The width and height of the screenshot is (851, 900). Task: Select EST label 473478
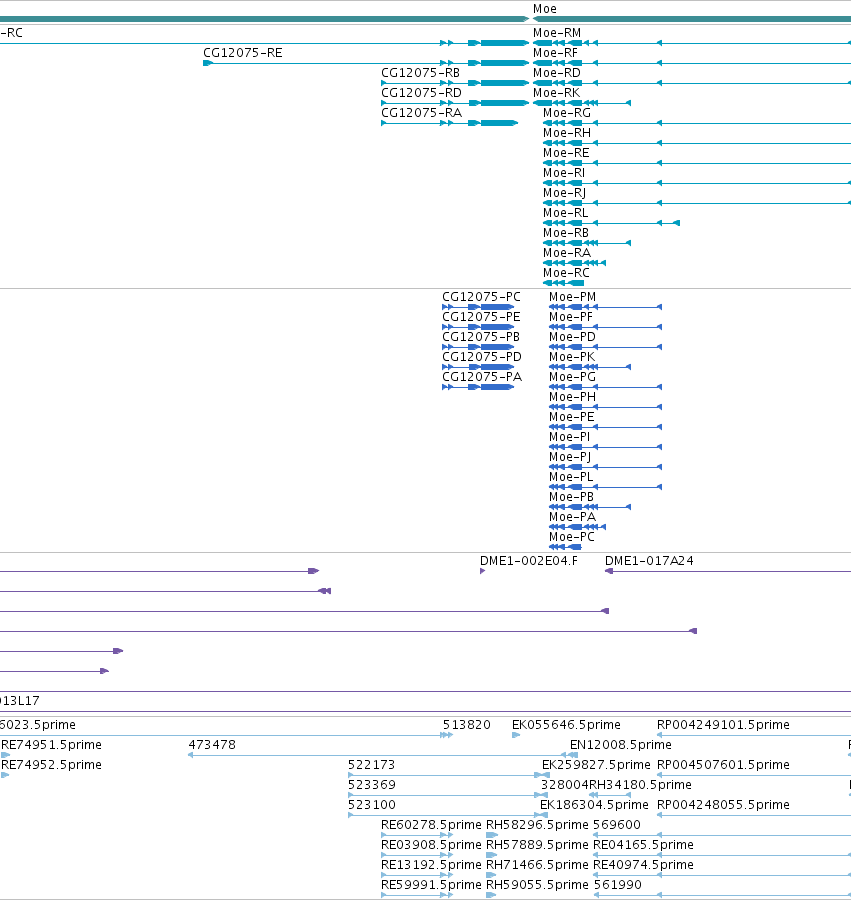coord(212,746)
